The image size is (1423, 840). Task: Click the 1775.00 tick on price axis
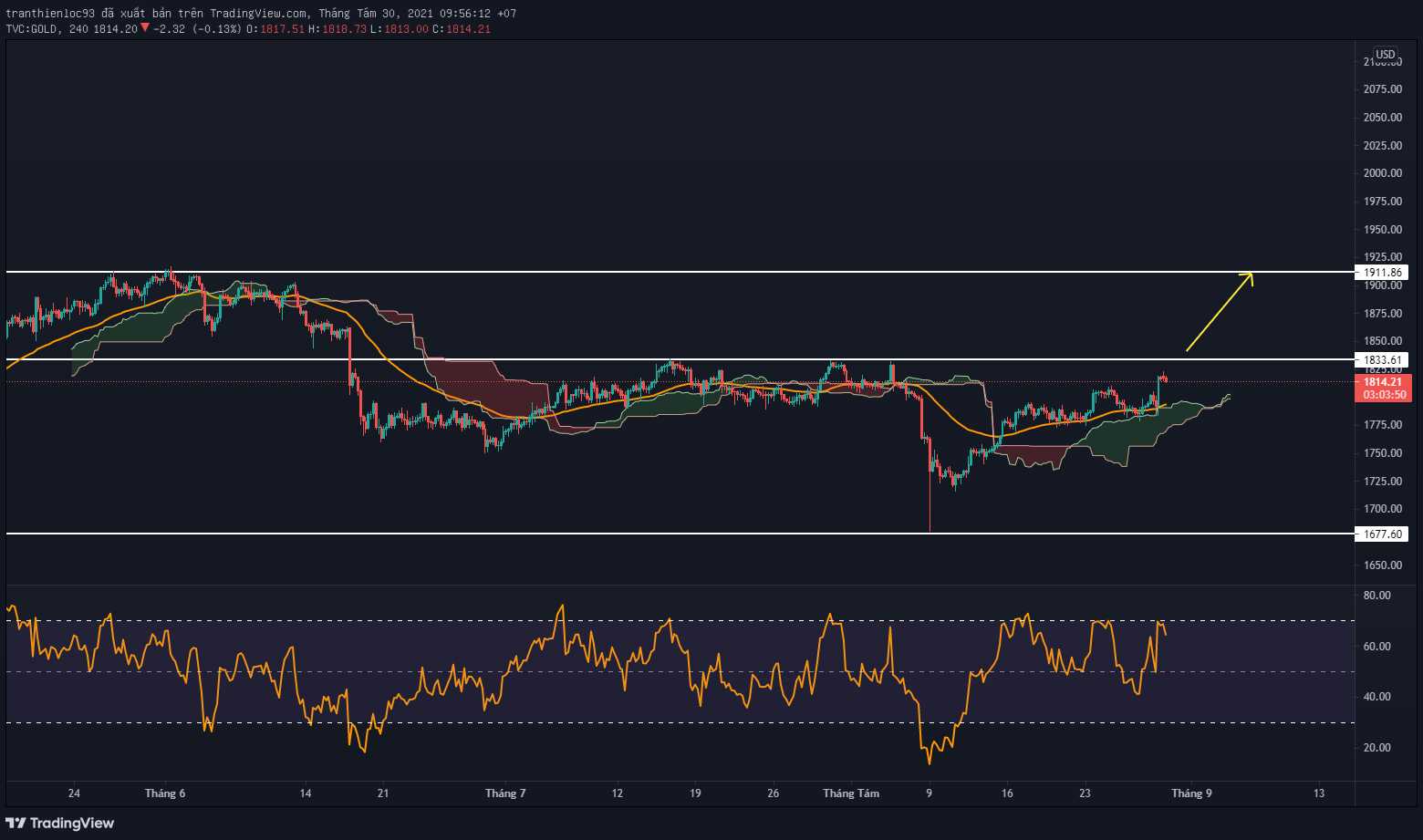point(1383,425)
